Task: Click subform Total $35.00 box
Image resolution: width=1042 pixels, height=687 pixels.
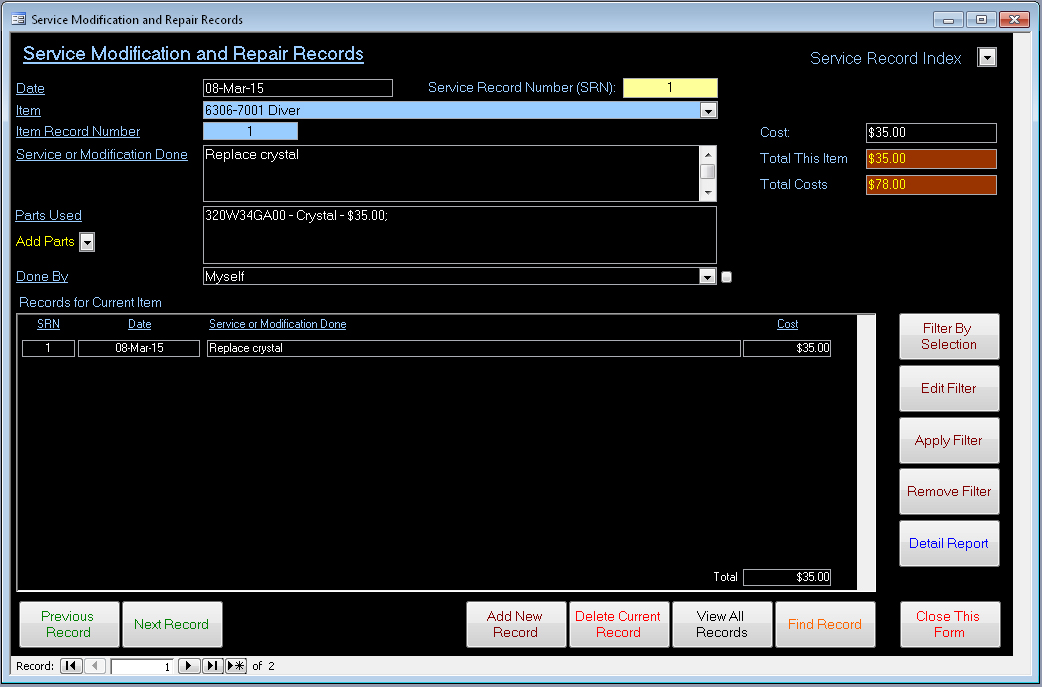Action: (787, 577)
